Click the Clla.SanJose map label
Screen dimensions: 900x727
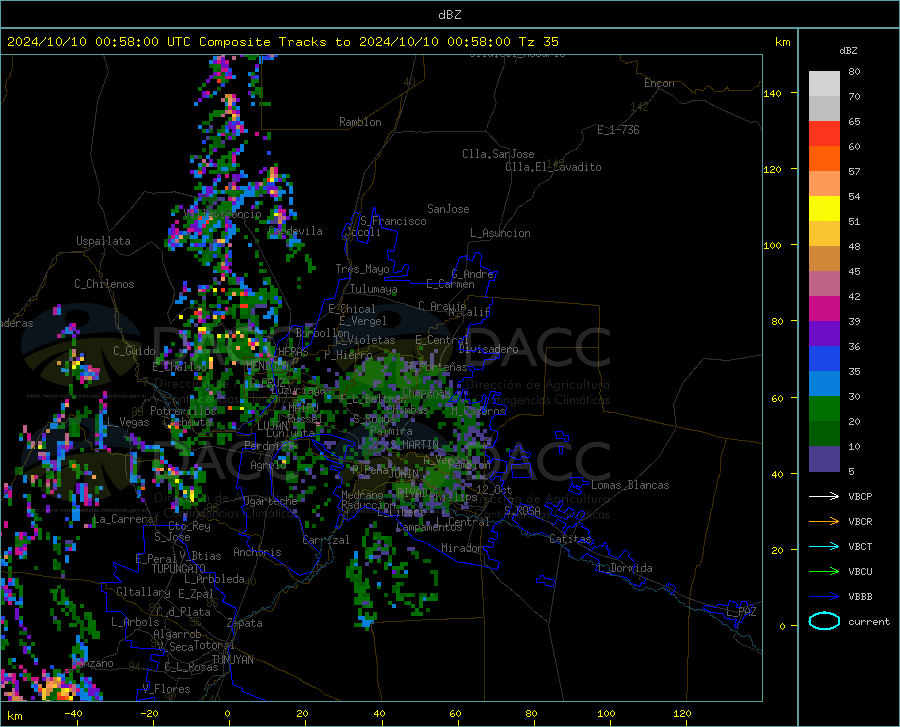[x=498, y=154]
